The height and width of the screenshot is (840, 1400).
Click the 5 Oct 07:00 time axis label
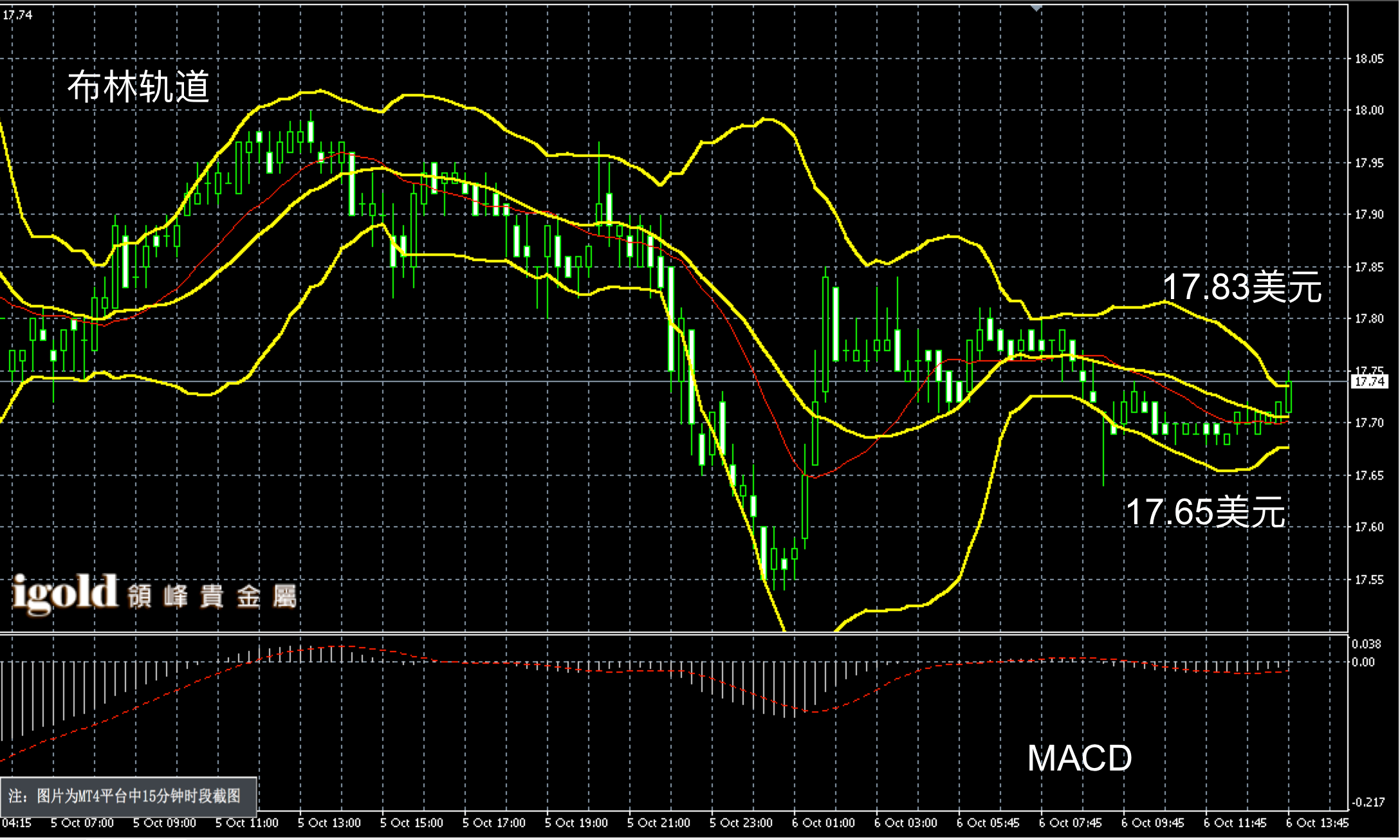tap(82, 823)
